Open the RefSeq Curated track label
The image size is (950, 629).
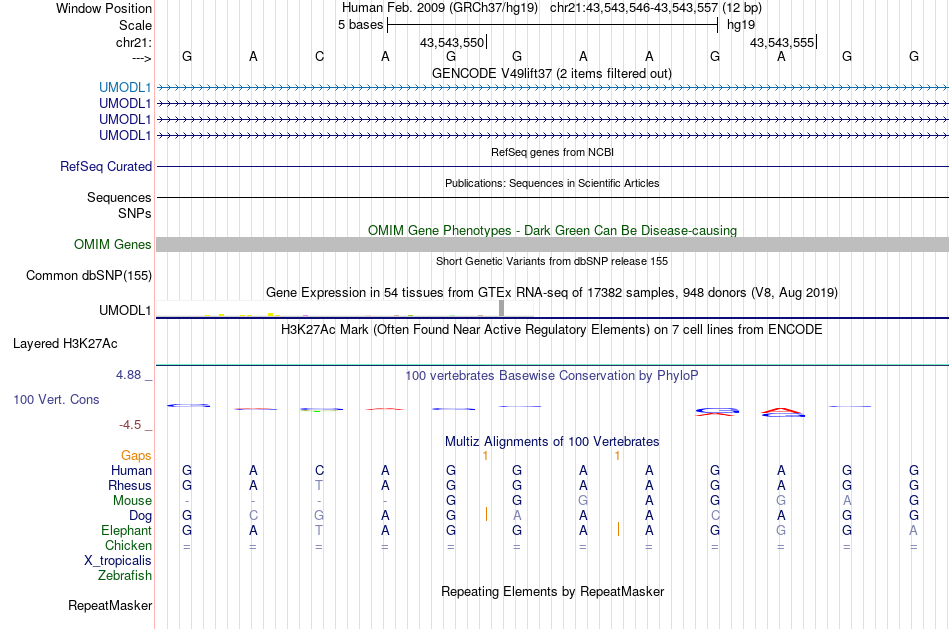[x=106, y=166]
